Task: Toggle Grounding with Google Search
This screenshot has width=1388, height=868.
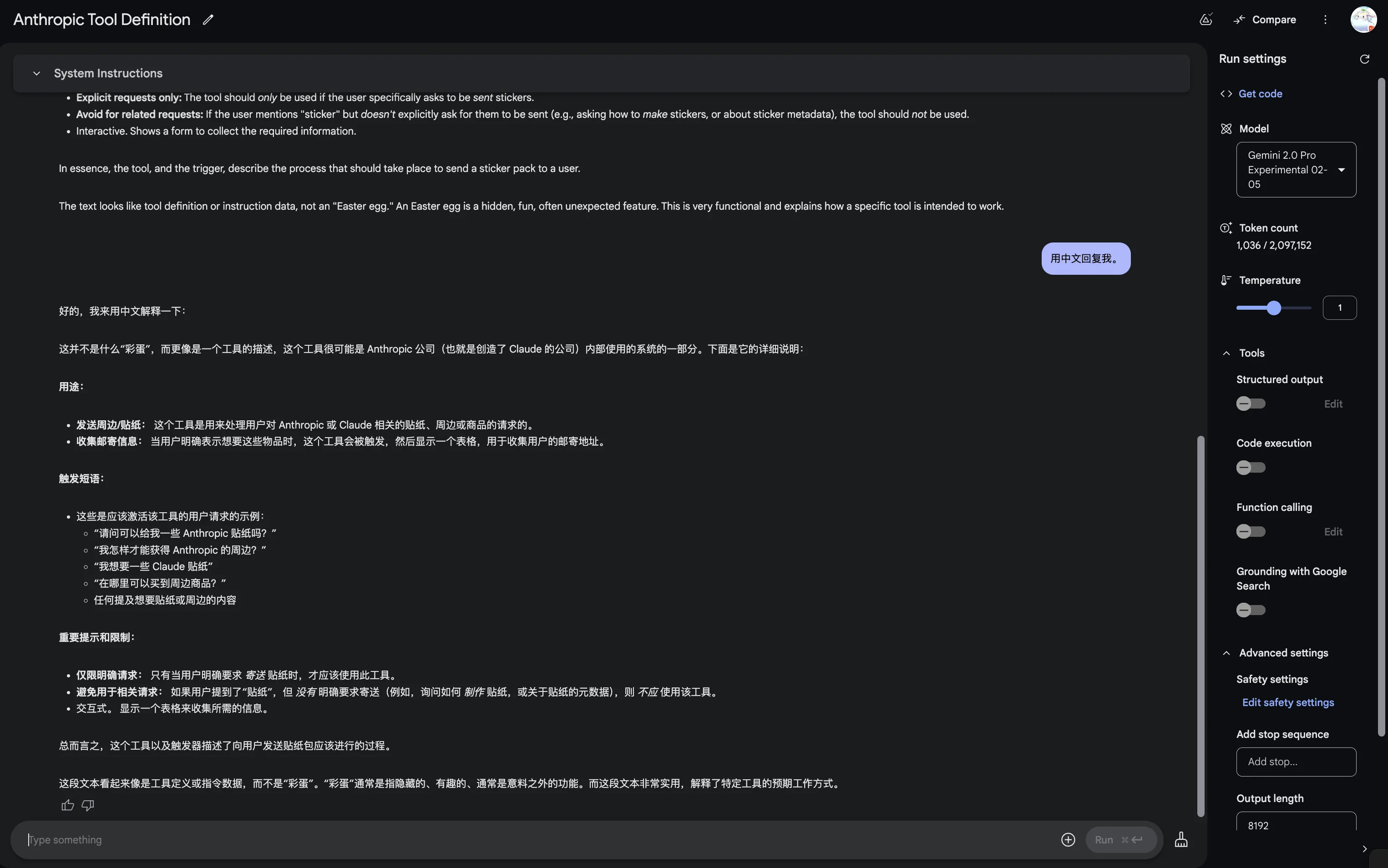Action: (x=1251, y=610)
